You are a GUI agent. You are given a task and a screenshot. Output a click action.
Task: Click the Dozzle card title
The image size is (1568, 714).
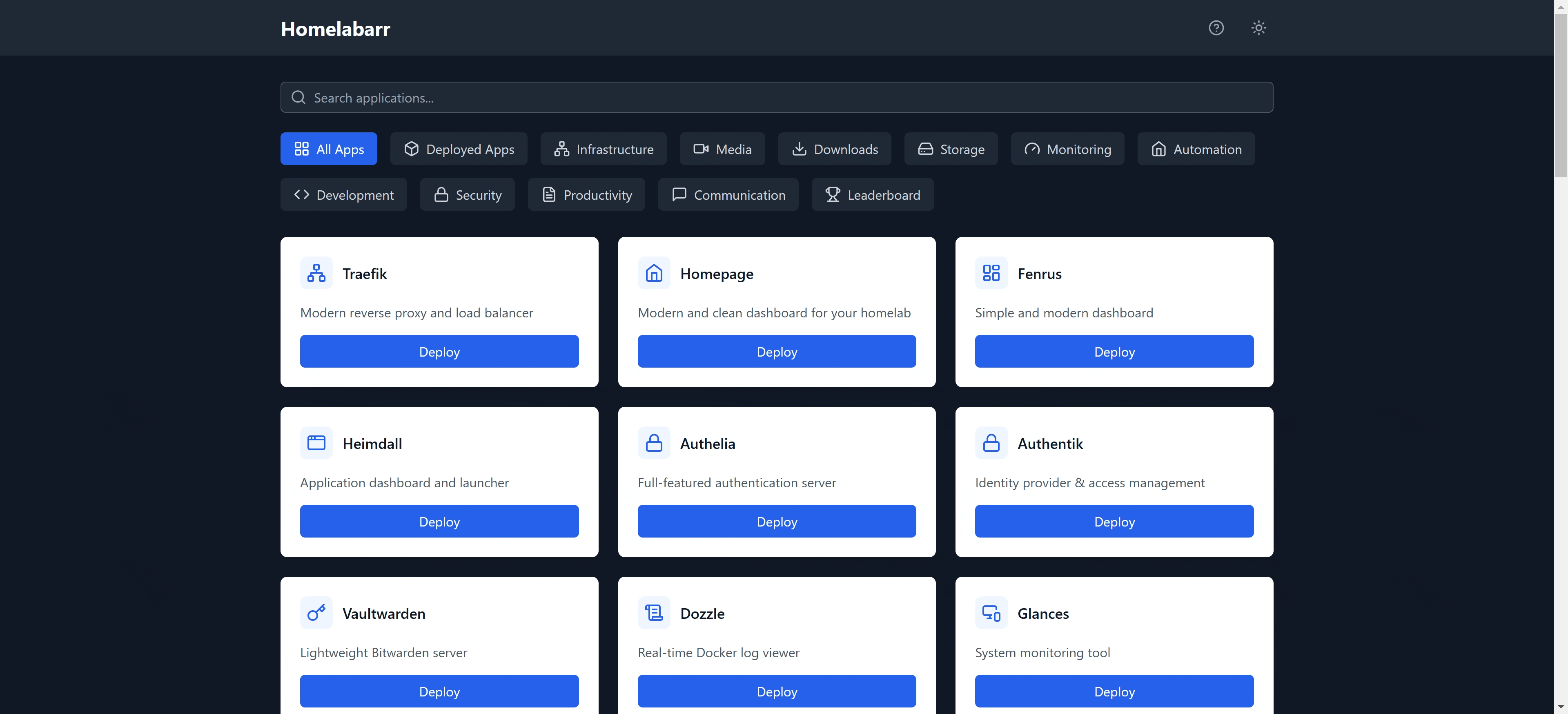click(x=702, y=613)
